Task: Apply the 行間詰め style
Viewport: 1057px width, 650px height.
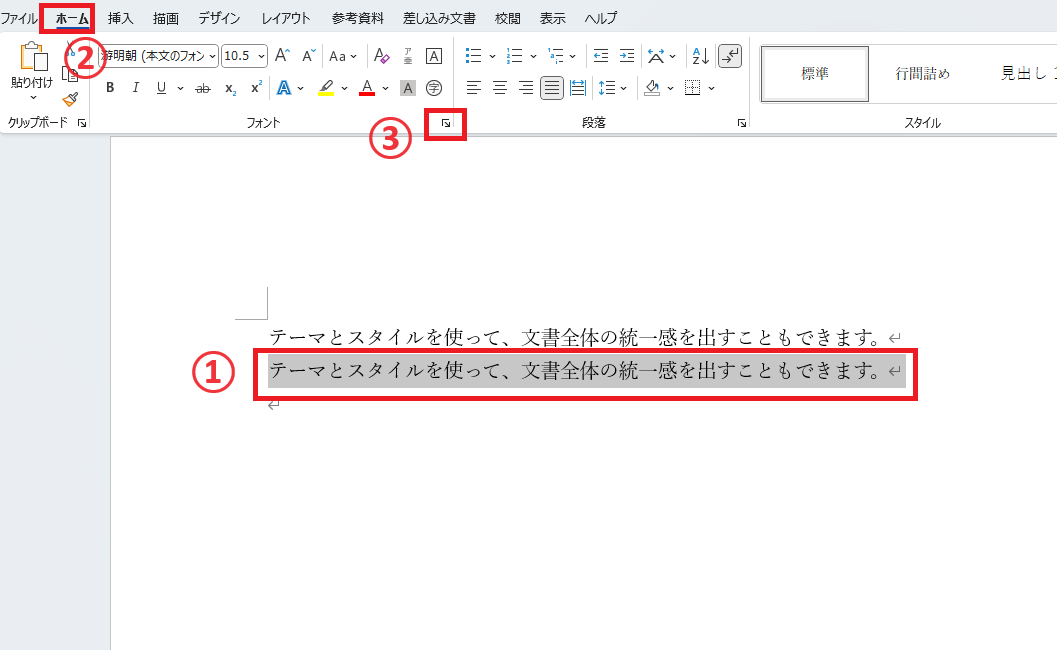Action: tap(922, 73)
